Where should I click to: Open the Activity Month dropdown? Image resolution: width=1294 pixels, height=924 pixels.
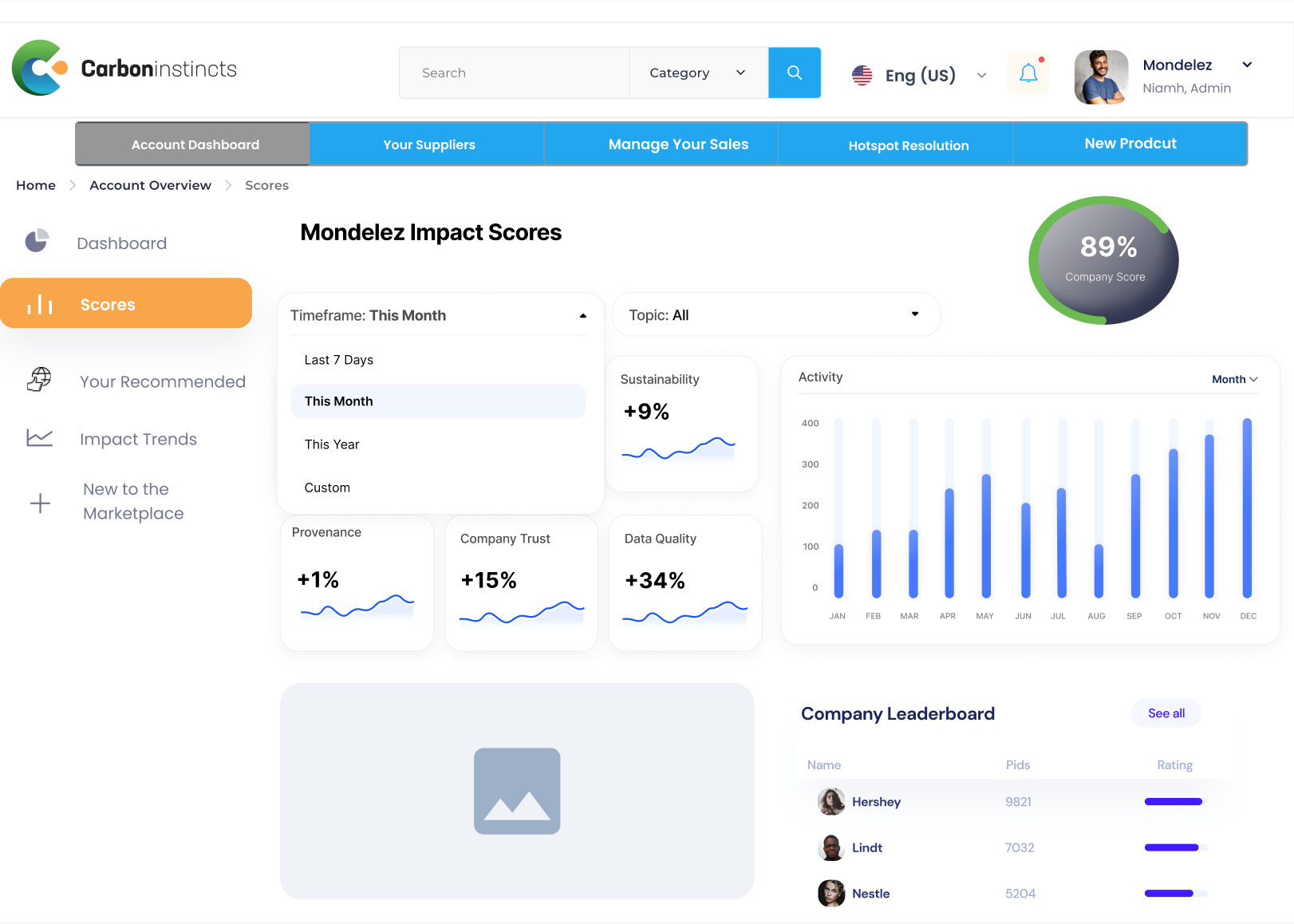point(1234,379)
